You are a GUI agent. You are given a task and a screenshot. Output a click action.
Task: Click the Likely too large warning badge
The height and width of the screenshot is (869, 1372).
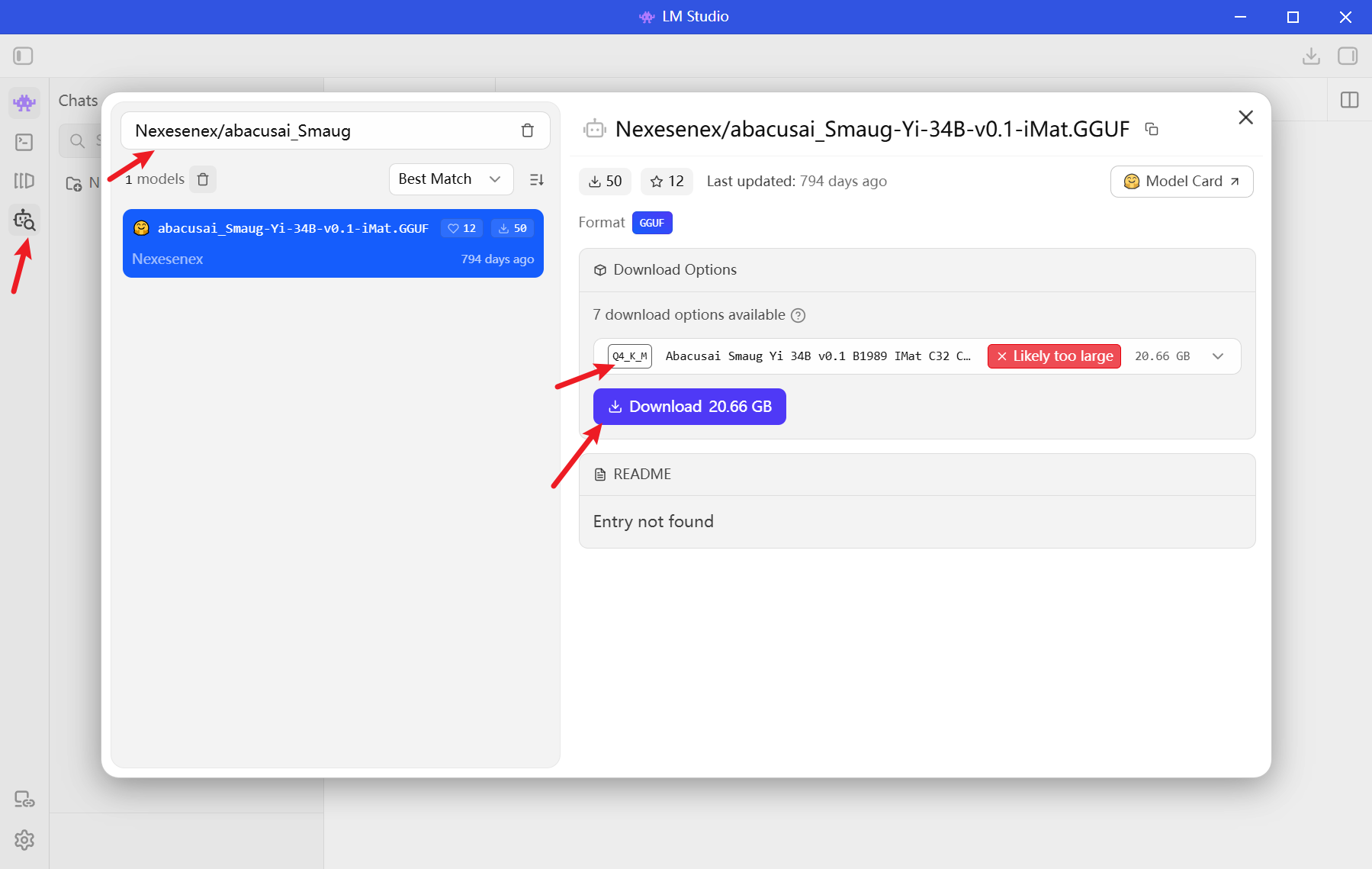[1054, 356]
